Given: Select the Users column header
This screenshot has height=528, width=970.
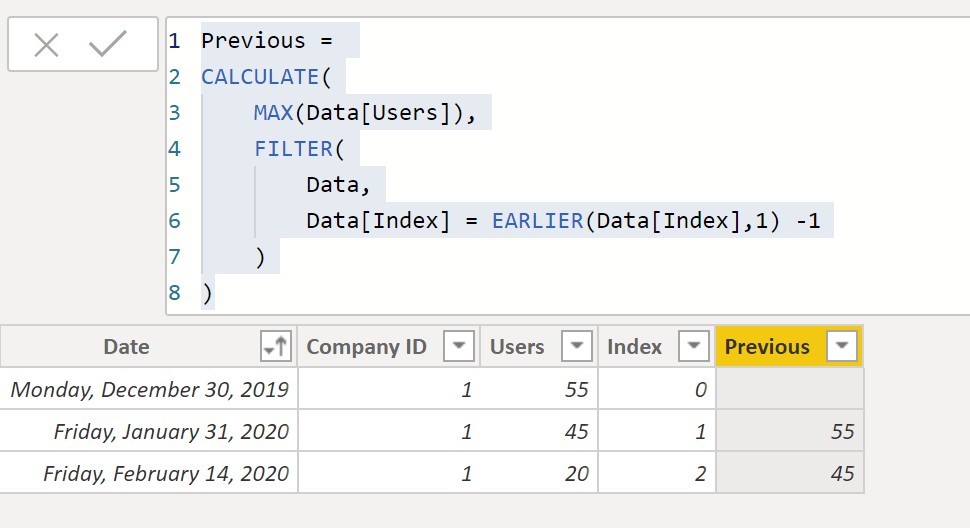Looking at the screenshot, I should tap(517, 347).
